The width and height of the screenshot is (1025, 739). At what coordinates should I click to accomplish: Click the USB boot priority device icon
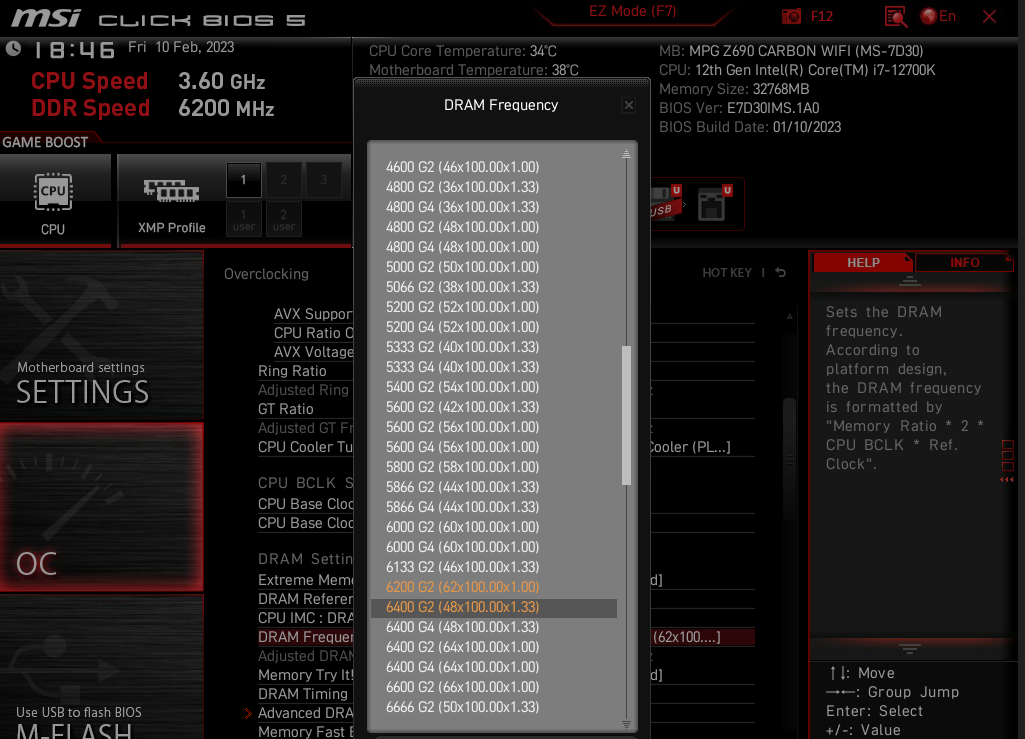pyautogui.click(x=666, y=203)
